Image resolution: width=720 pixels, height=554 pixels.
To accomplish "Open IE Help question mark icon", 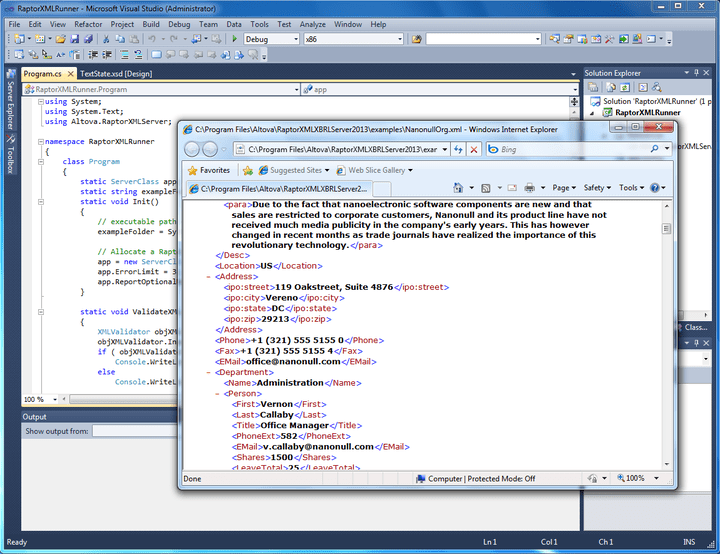I will (x=655, y=187).
